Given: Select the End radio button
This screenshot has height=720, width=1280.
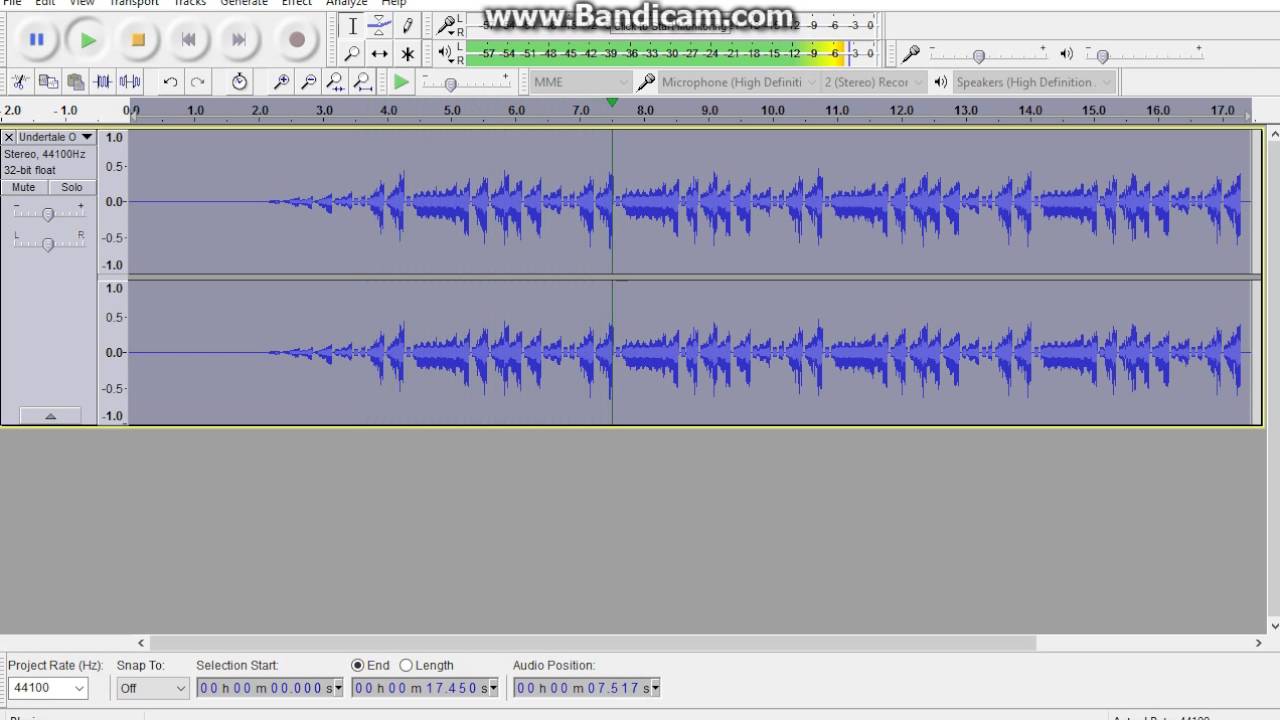Looking at the screenshot, I should 358,665.
